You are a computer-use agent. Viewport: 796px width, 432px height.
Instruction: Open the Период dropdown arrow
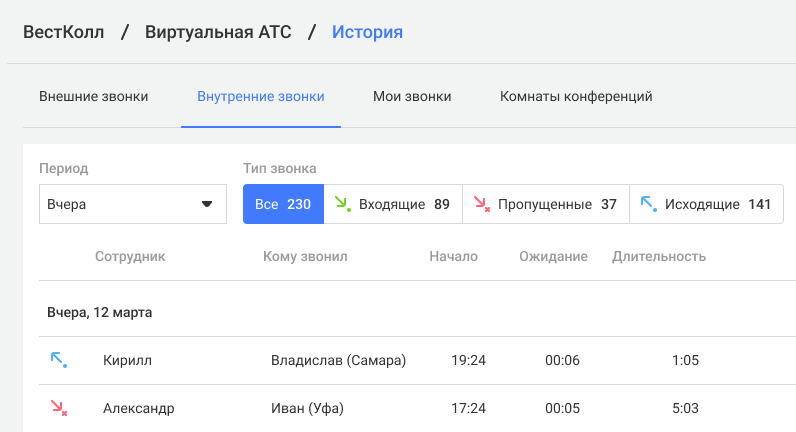(207, 204)
